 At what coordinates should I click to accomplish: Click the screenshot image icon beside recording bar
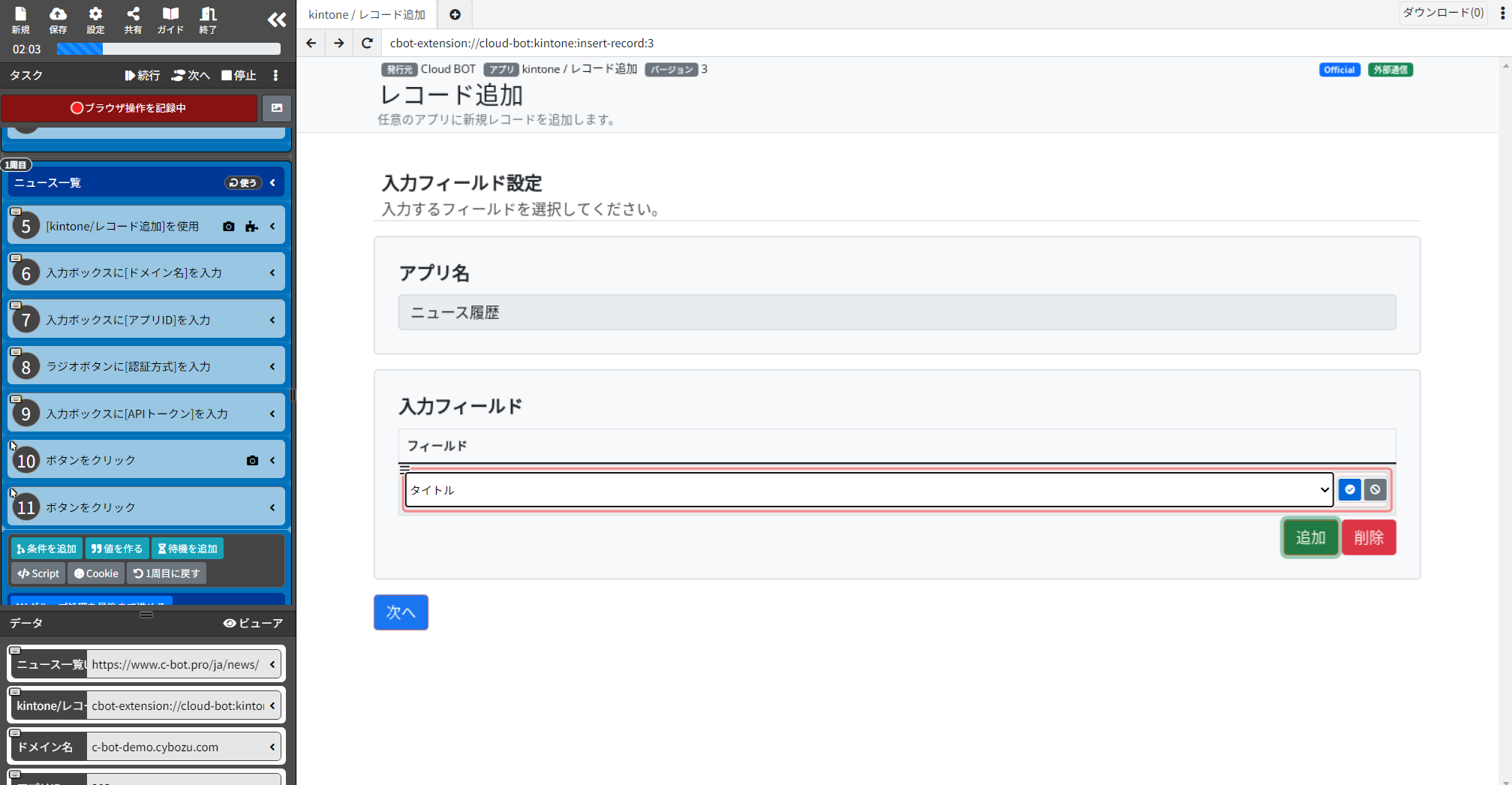tap(277, 108)
